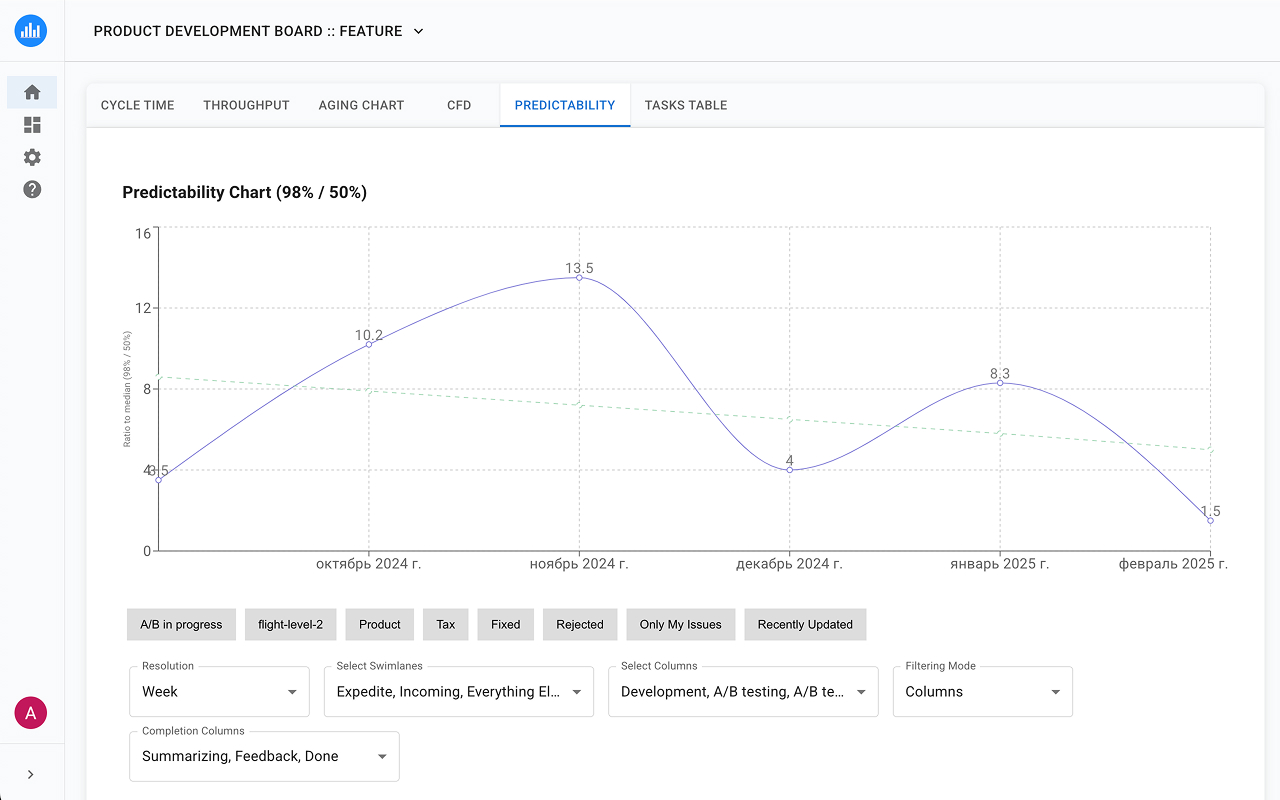Open the Completion Columns dropdown

[x=264, y=756]
